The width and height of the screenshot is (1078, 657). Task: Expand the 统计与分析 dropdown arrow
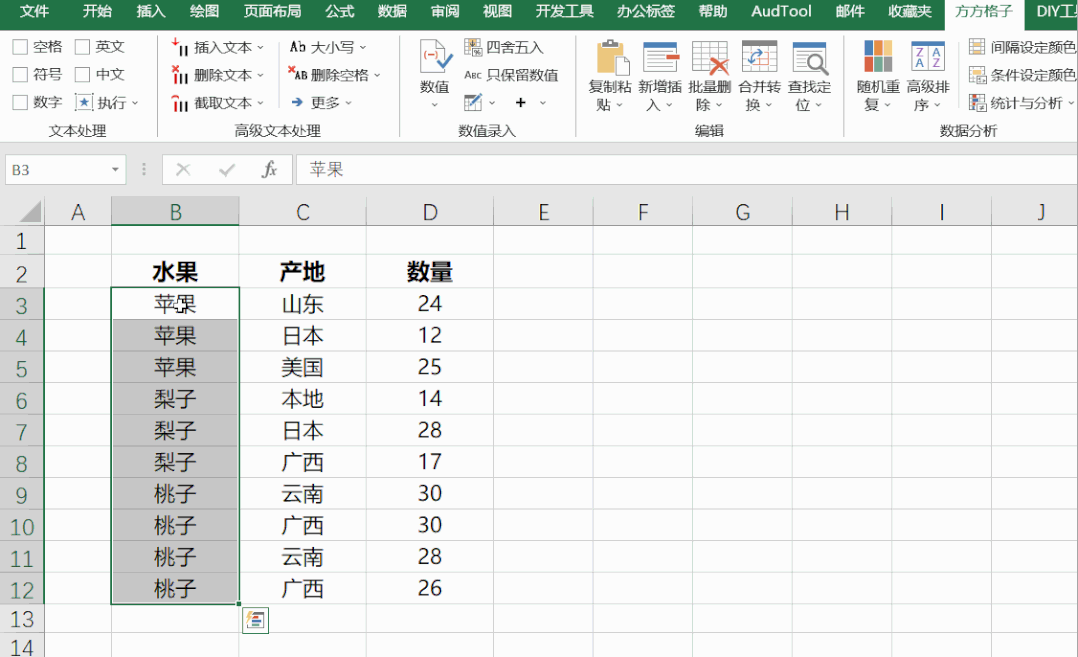tap(1070, 103)
